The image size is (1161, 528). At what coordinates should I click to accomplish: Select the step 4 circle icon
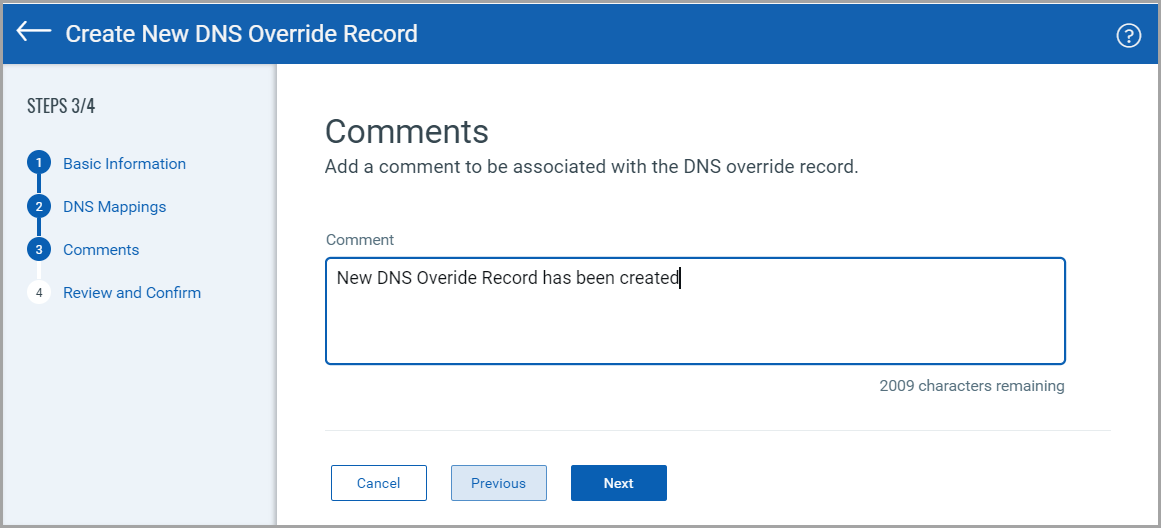39,293
